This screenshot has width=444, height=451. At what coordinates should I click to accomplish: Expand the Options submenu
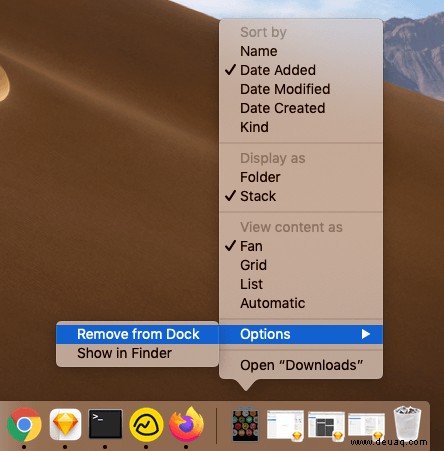point(301,334)
